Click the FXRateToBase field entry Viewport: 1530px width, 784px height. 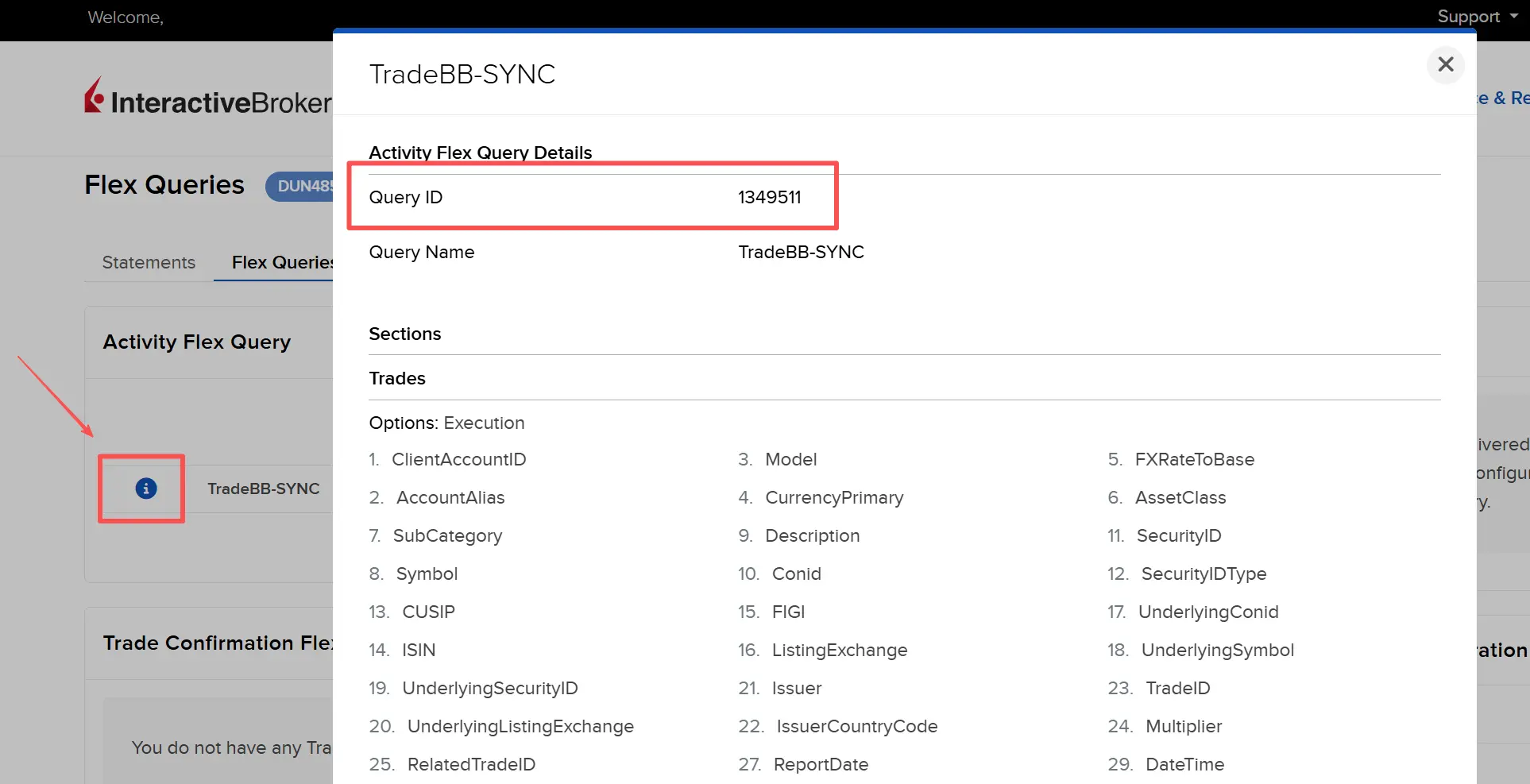[x=1194, y=459]
